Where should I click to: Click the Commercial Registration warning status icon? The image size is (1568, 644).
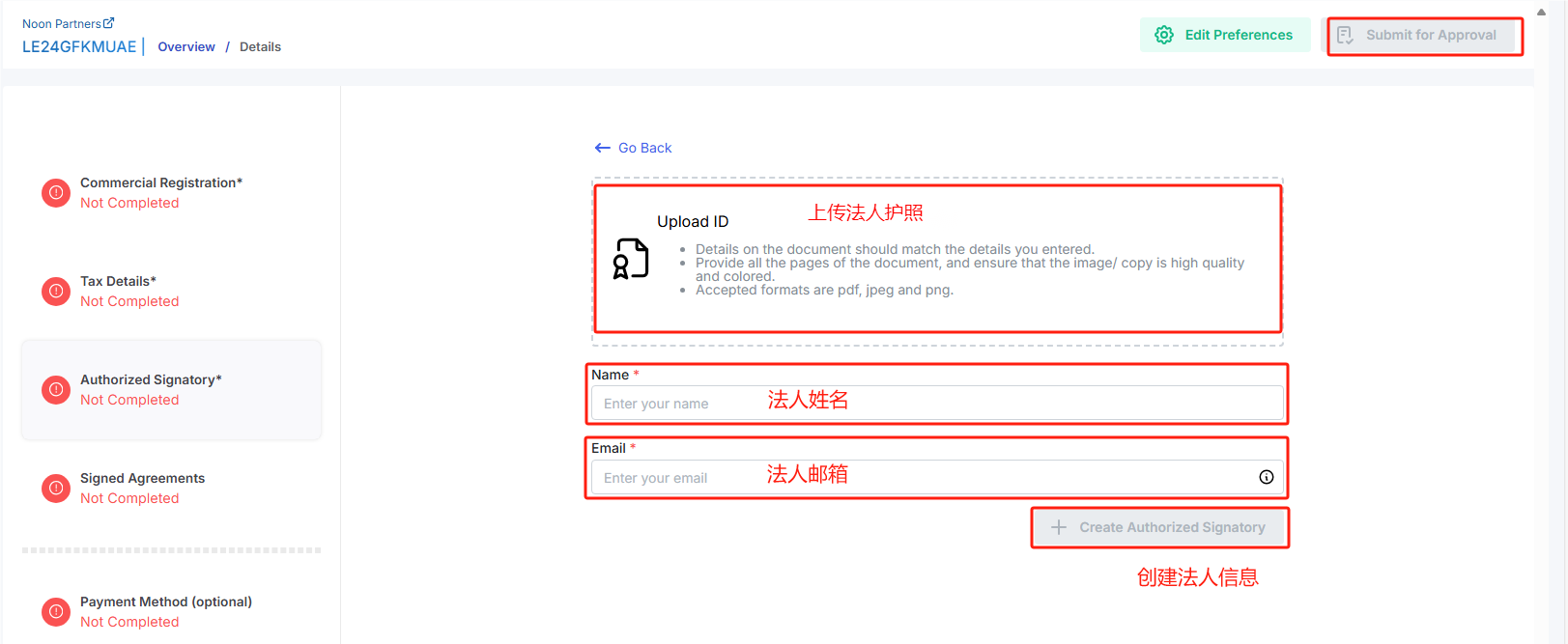tap(56, 193)
